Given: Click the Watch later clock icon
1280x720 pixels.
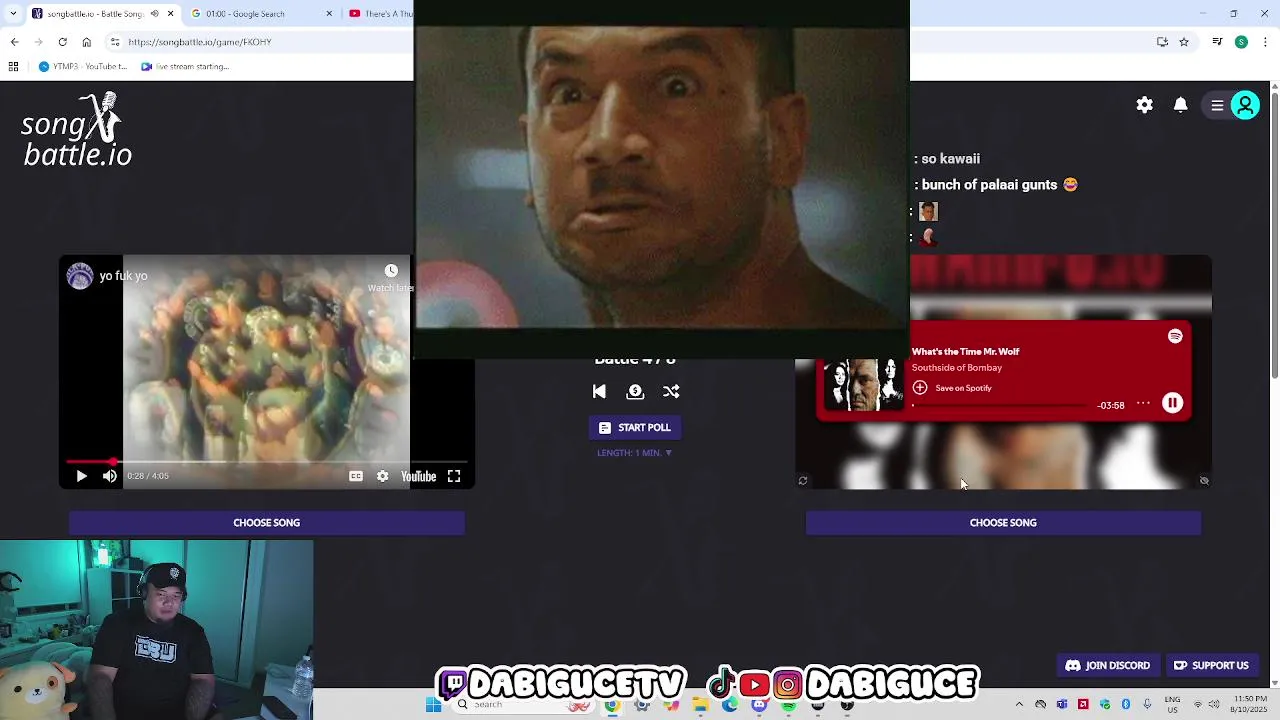Looking at the screenshot, I should pyautogui.click(x=391, y=271).
